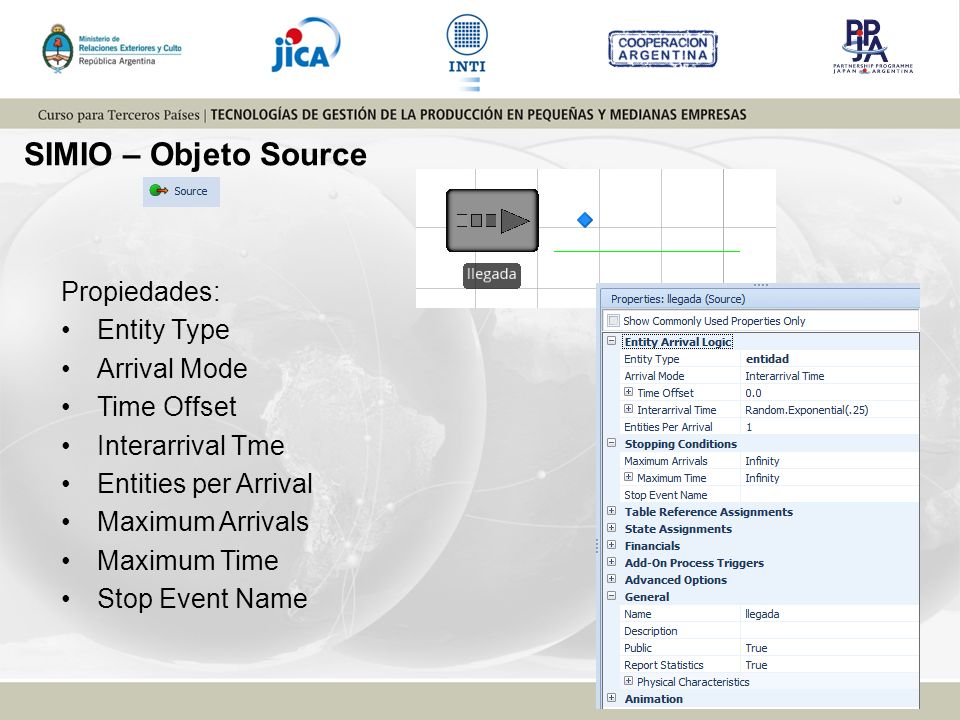Edit the Entity Type value entidad

click(830, 359)
